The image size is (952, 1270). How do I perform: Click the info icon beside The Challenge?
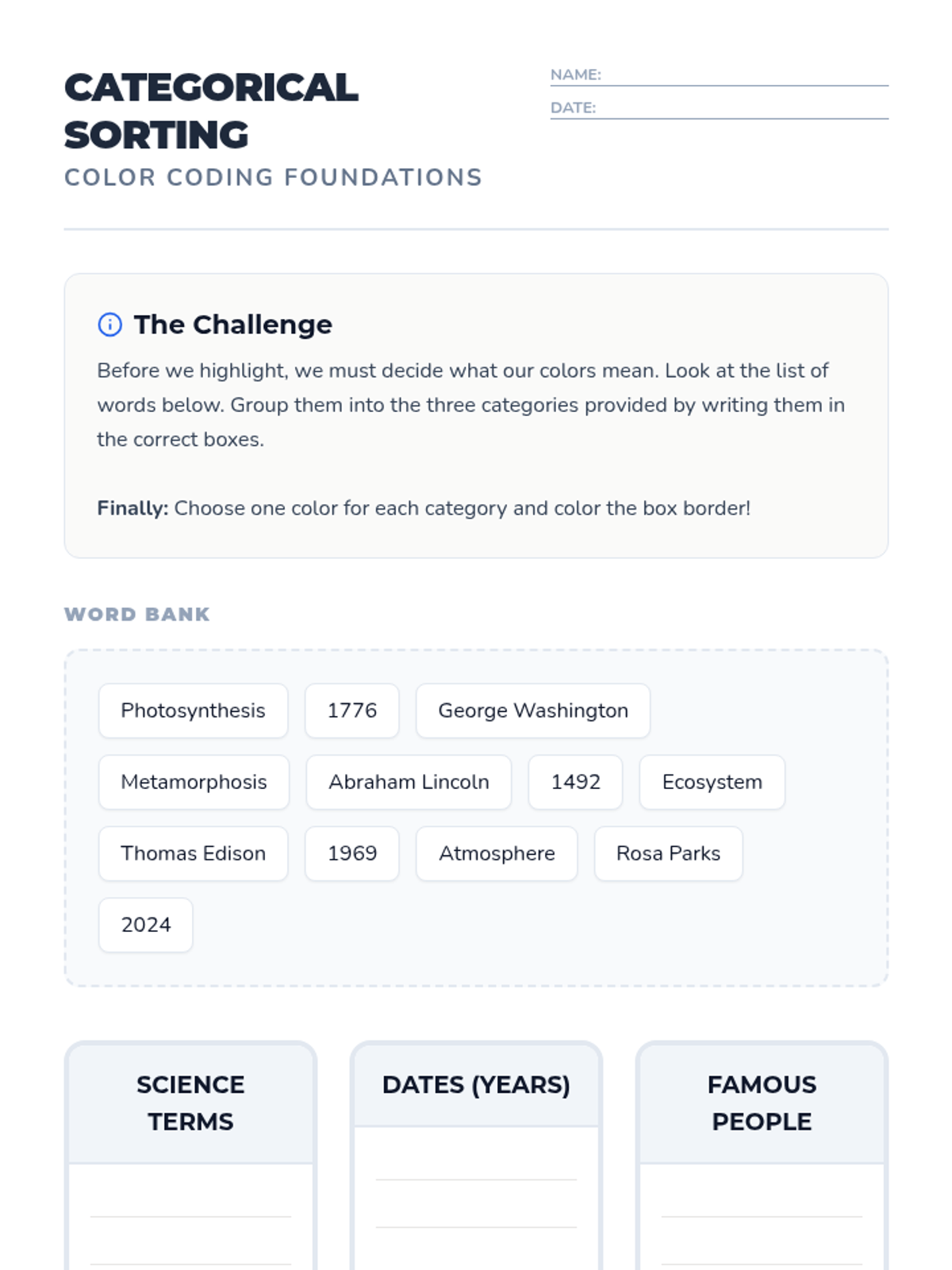[109, 325]
